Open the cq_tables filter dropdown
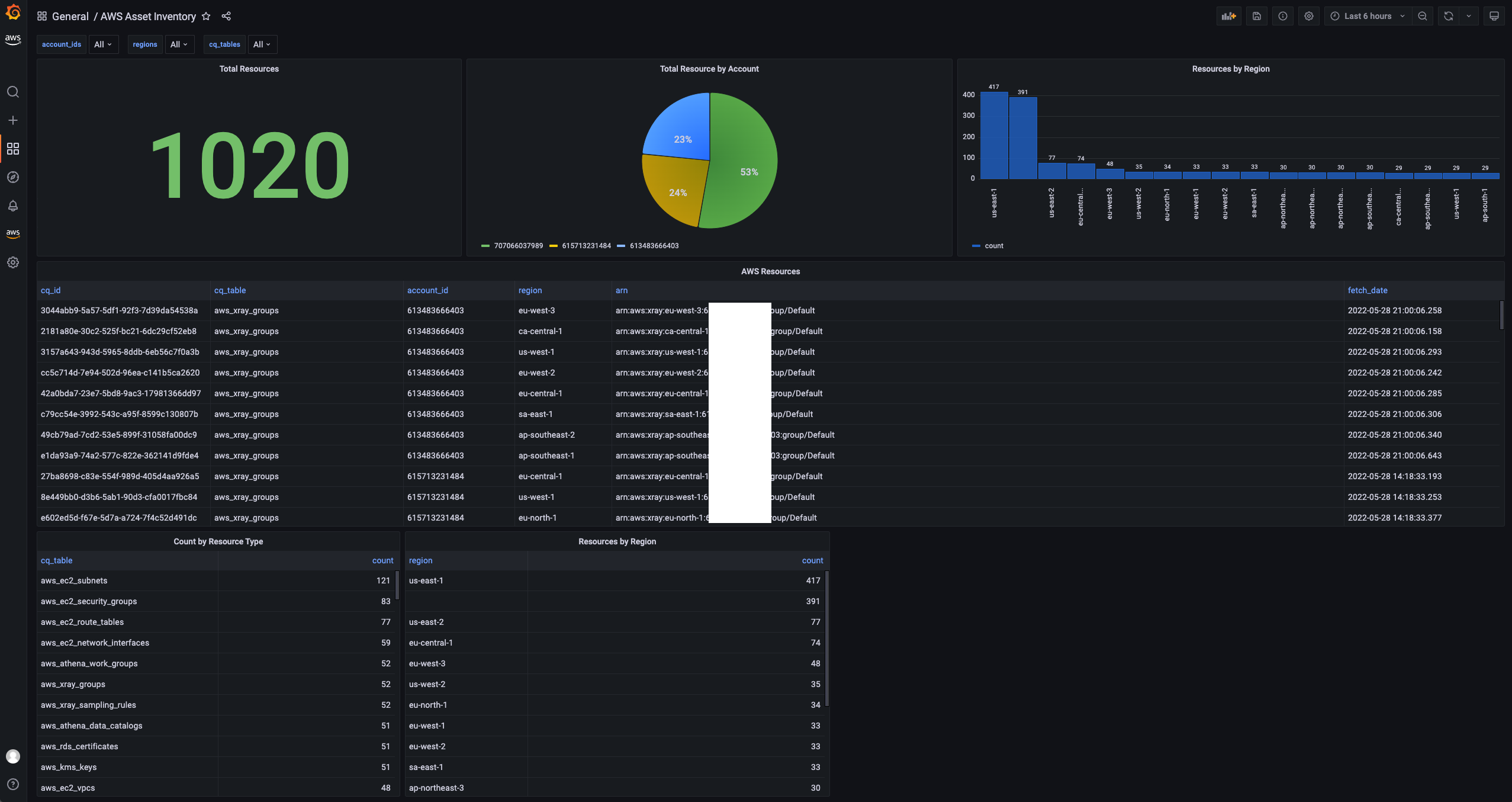This screenshot has width=1512, height=802. tap(262, 44)
